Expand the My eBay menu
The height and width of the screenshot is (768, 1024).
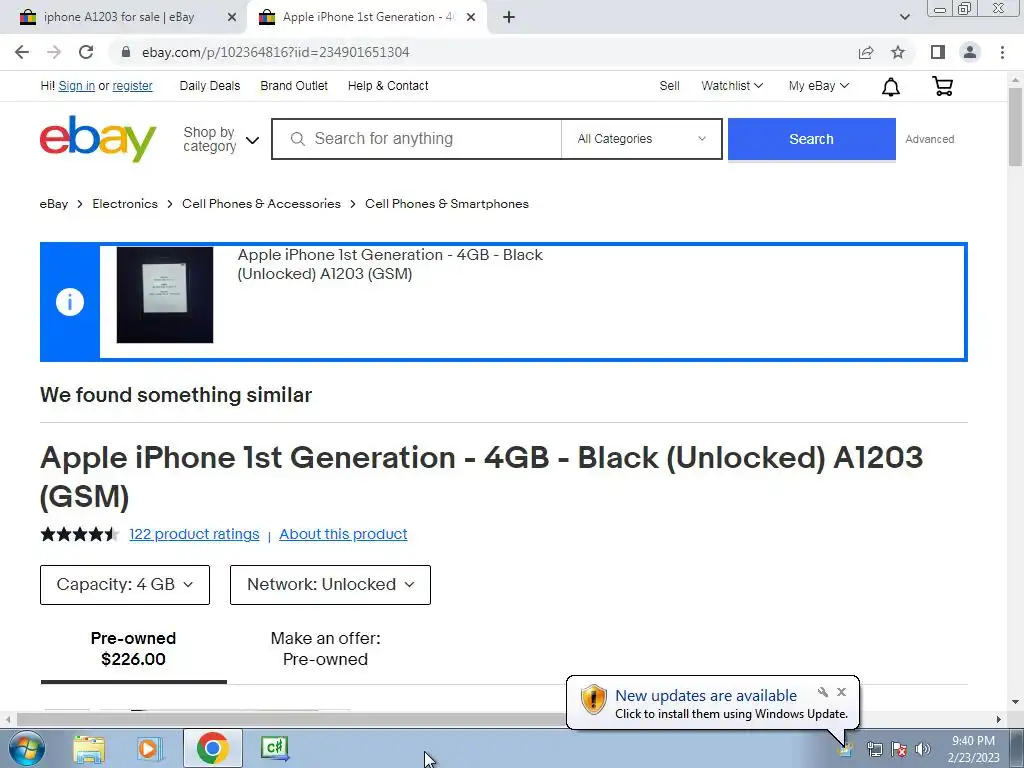(x=818, y=86)
